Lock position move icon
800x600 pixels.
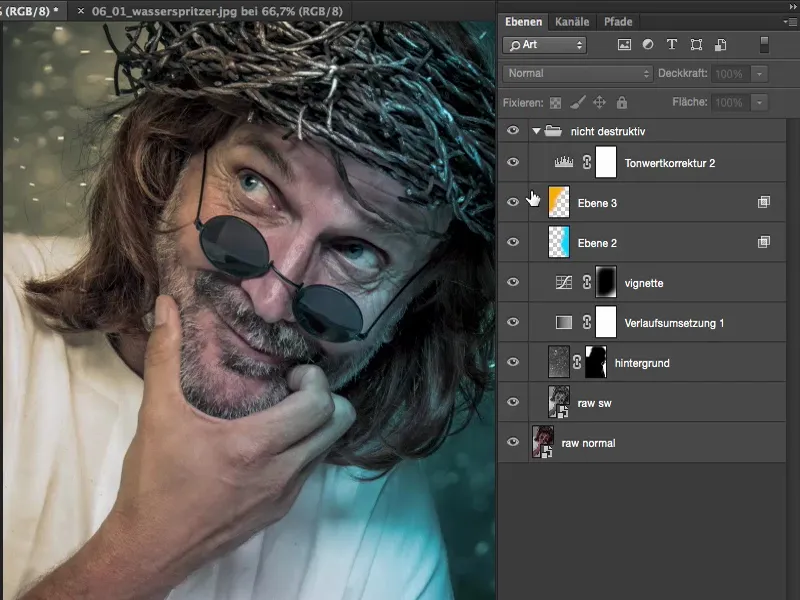(599, 103)
